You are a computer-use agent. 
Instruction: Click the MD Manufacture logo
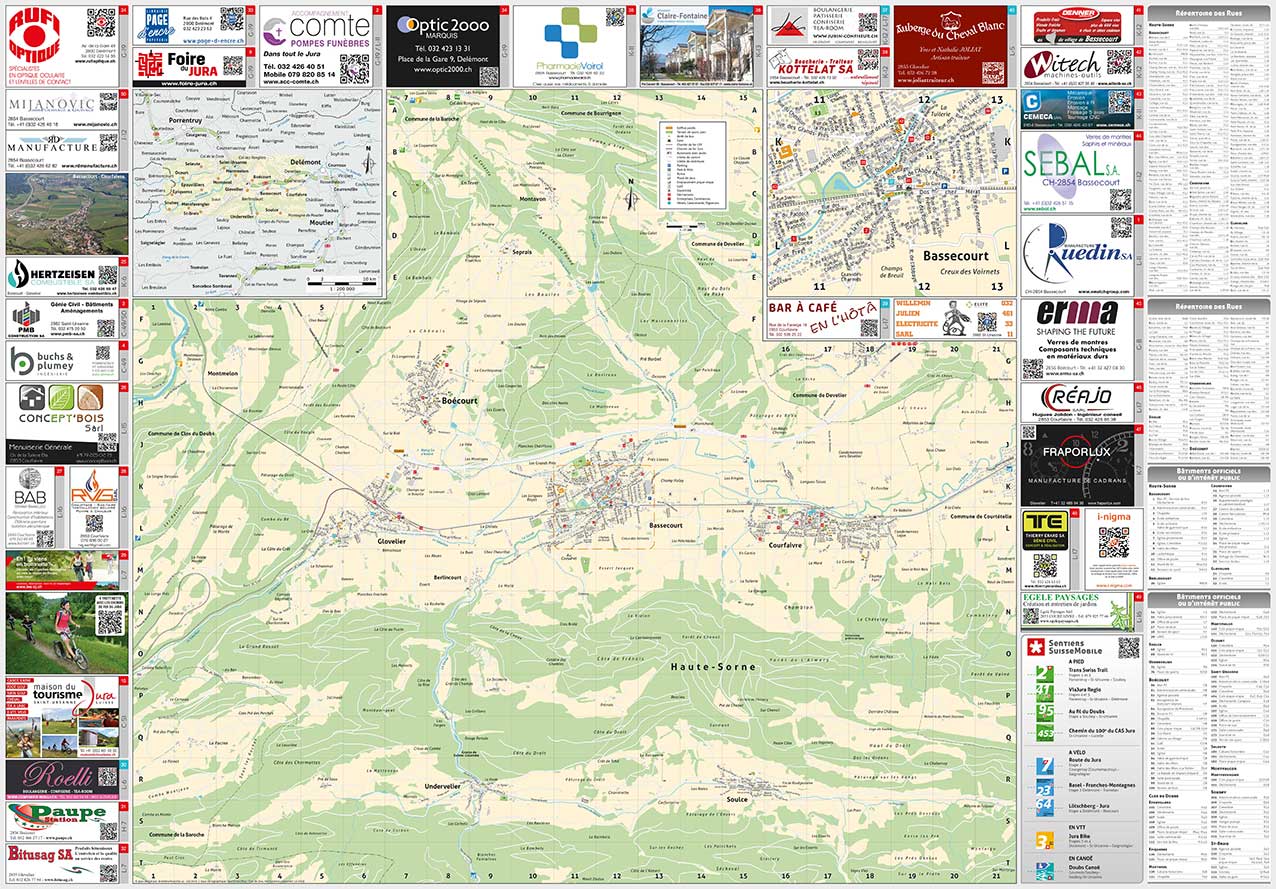(x=52, y=142)
